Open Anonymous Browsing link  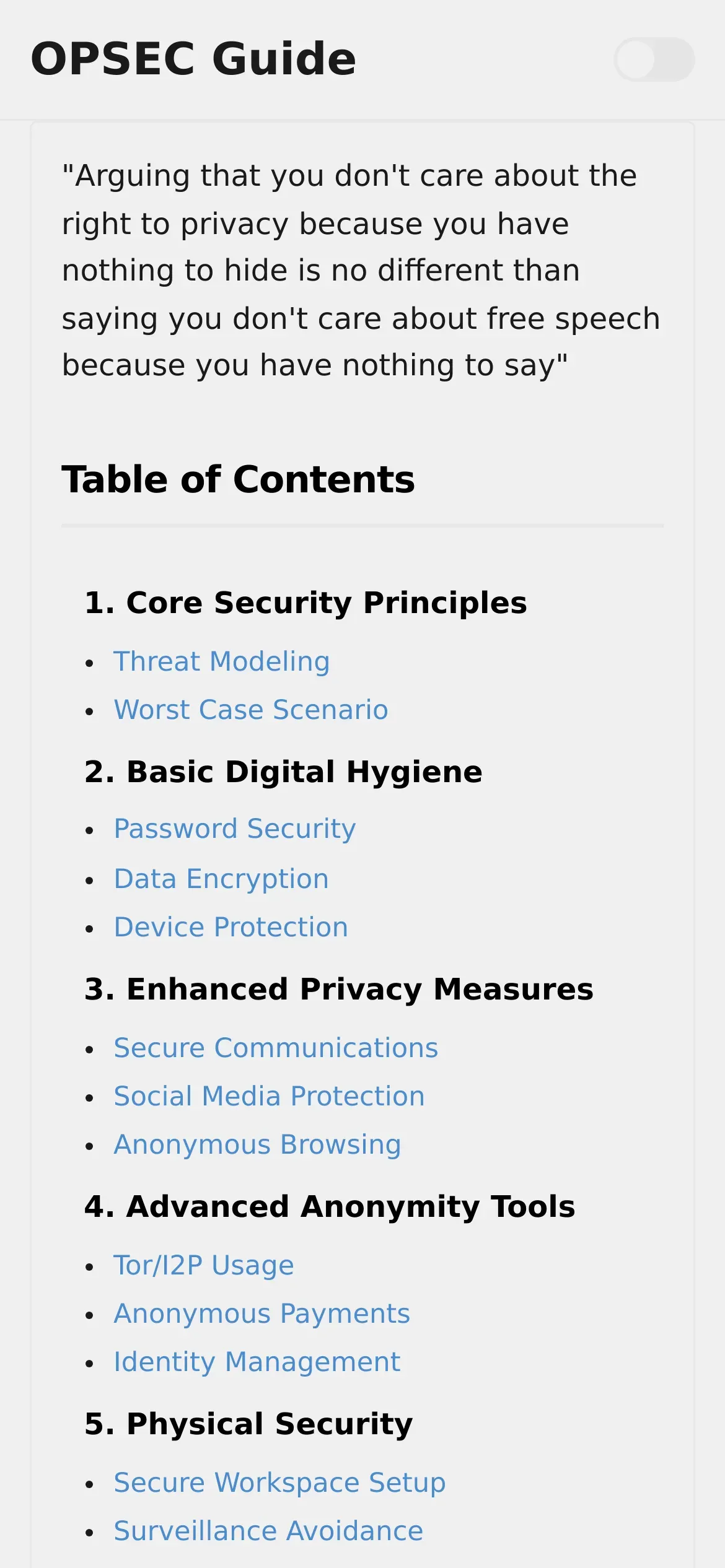(258, 1144)
